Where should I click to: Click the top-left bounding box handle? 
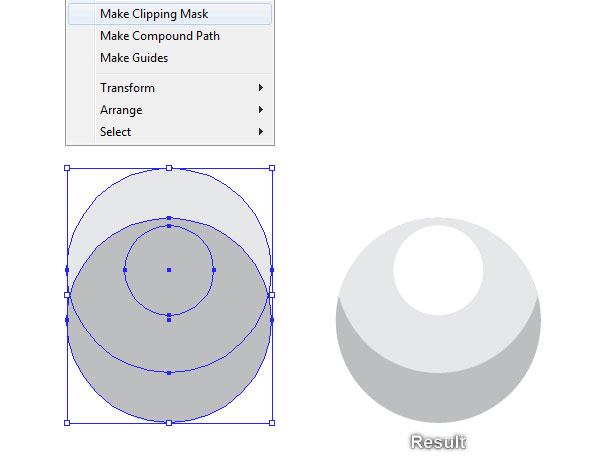[67, 168]
